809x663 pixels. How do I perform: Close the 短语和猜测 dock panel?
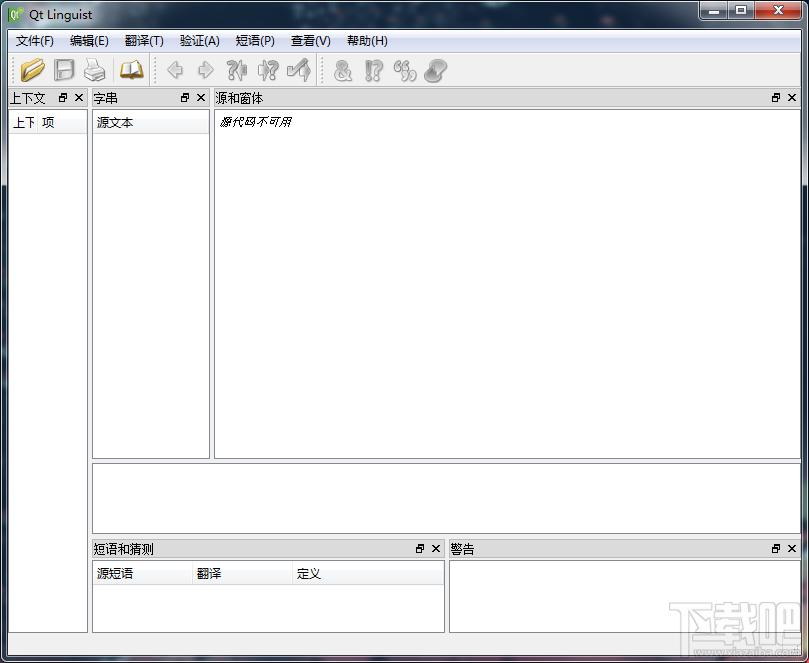pos(436,548)
